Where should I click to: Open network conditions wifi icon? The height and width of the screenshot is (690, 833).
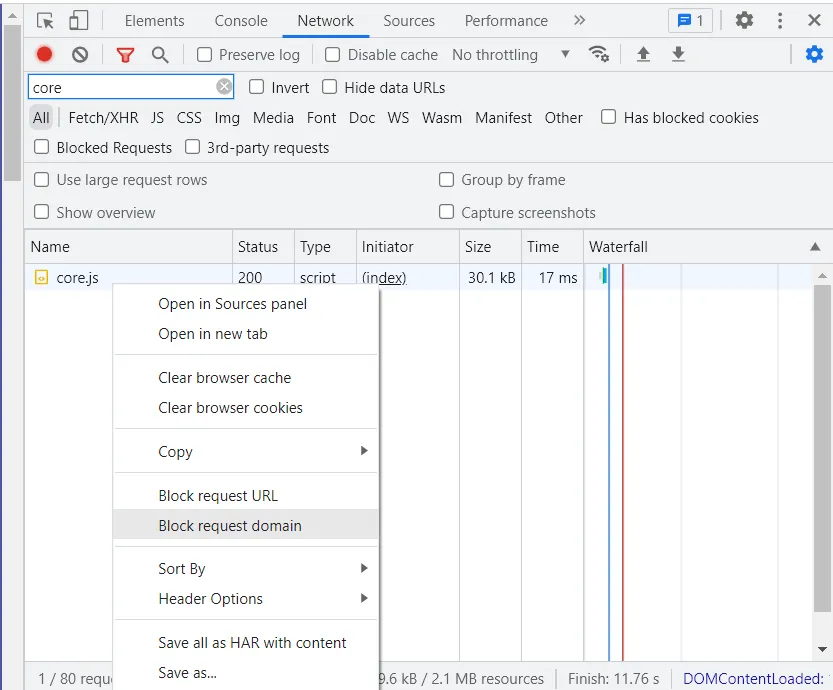pos(599,54)
